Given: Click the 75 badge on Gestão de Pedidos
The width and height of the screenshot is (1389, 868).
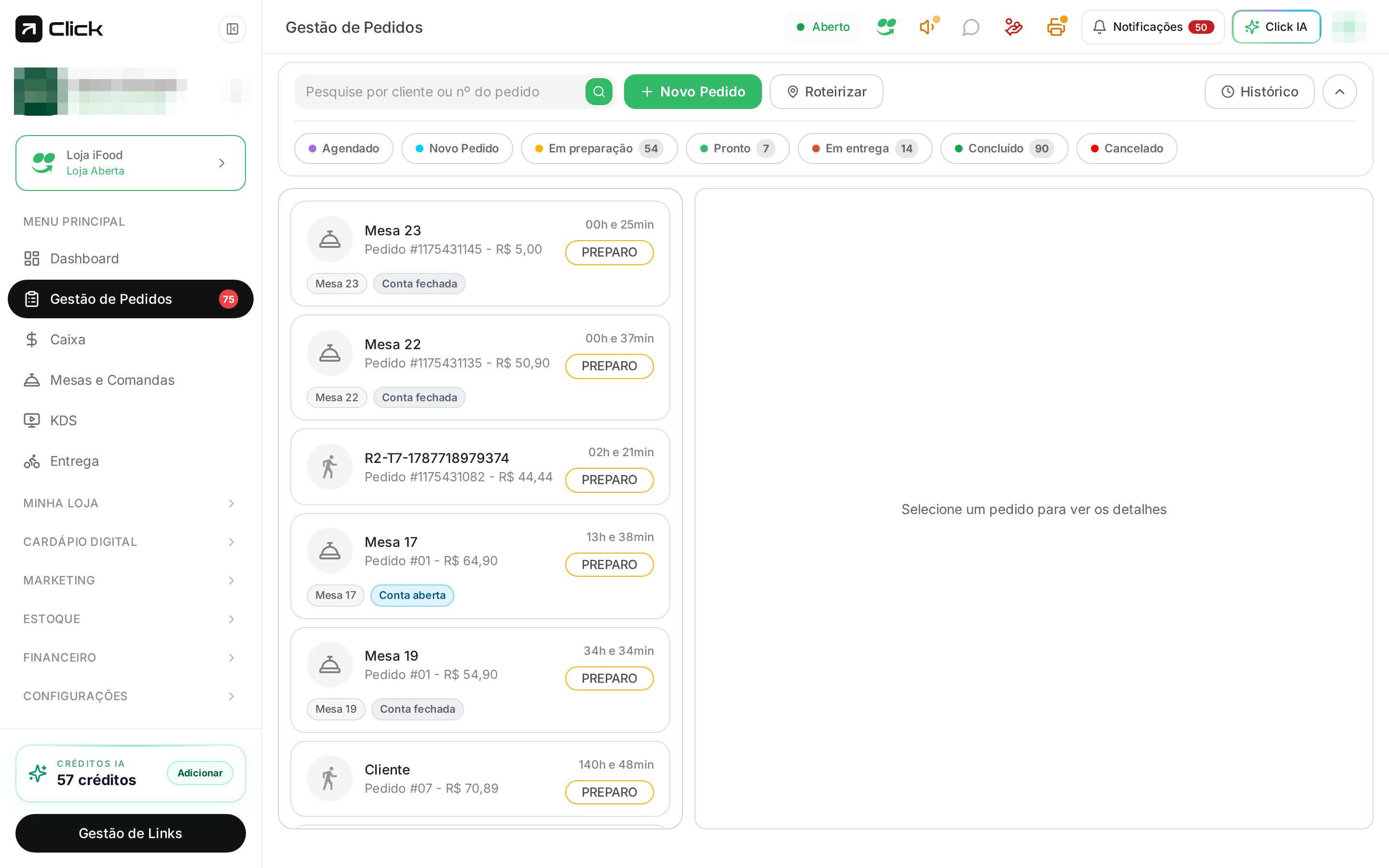Looking at the screenshot, I should click(x=229, y=299).
